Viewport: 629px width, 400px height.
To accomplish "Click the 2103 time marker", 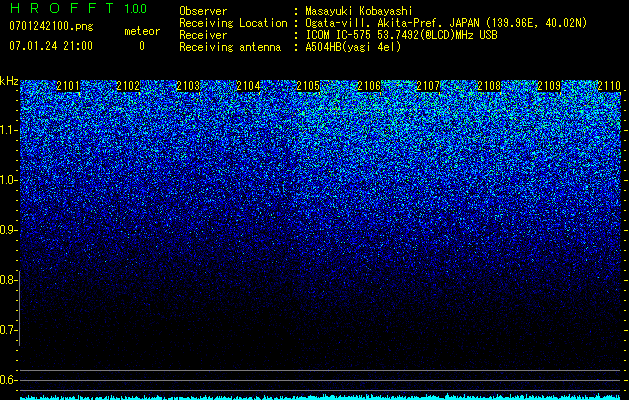I will (x=188, y=86).
